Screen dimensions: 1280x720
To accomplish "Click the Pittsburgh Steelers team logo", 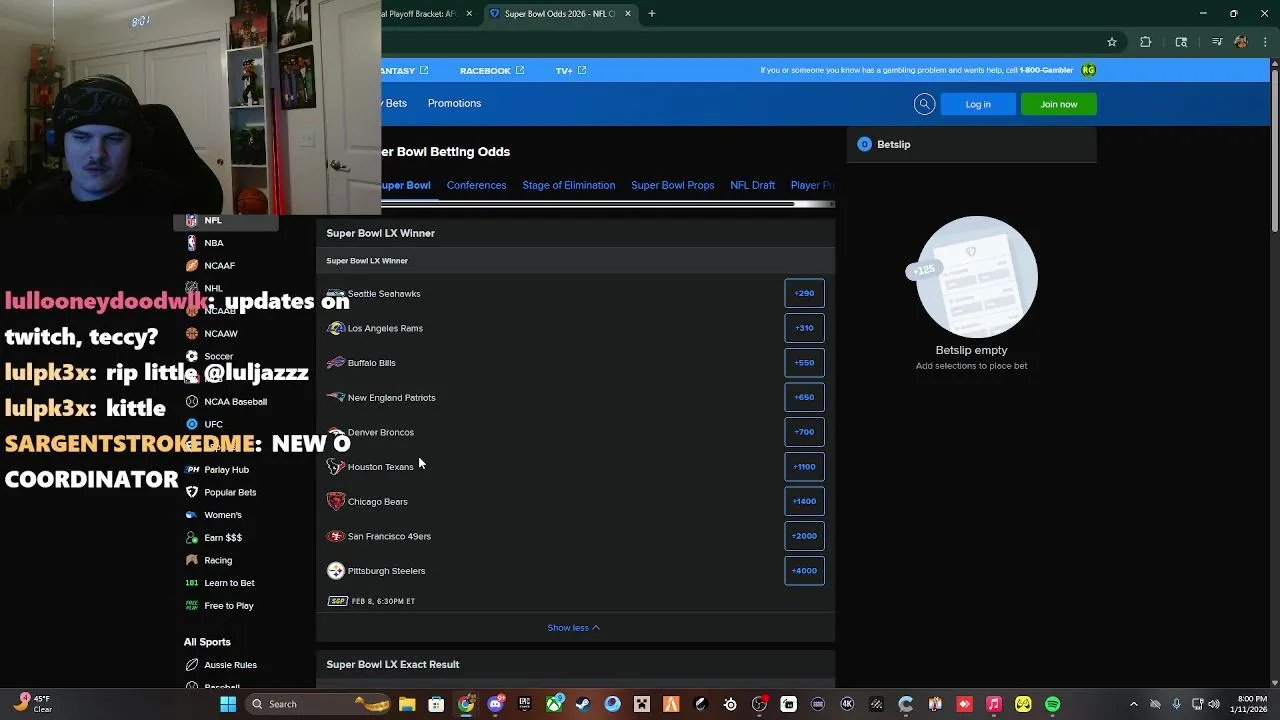I will [x=336, y=571].
